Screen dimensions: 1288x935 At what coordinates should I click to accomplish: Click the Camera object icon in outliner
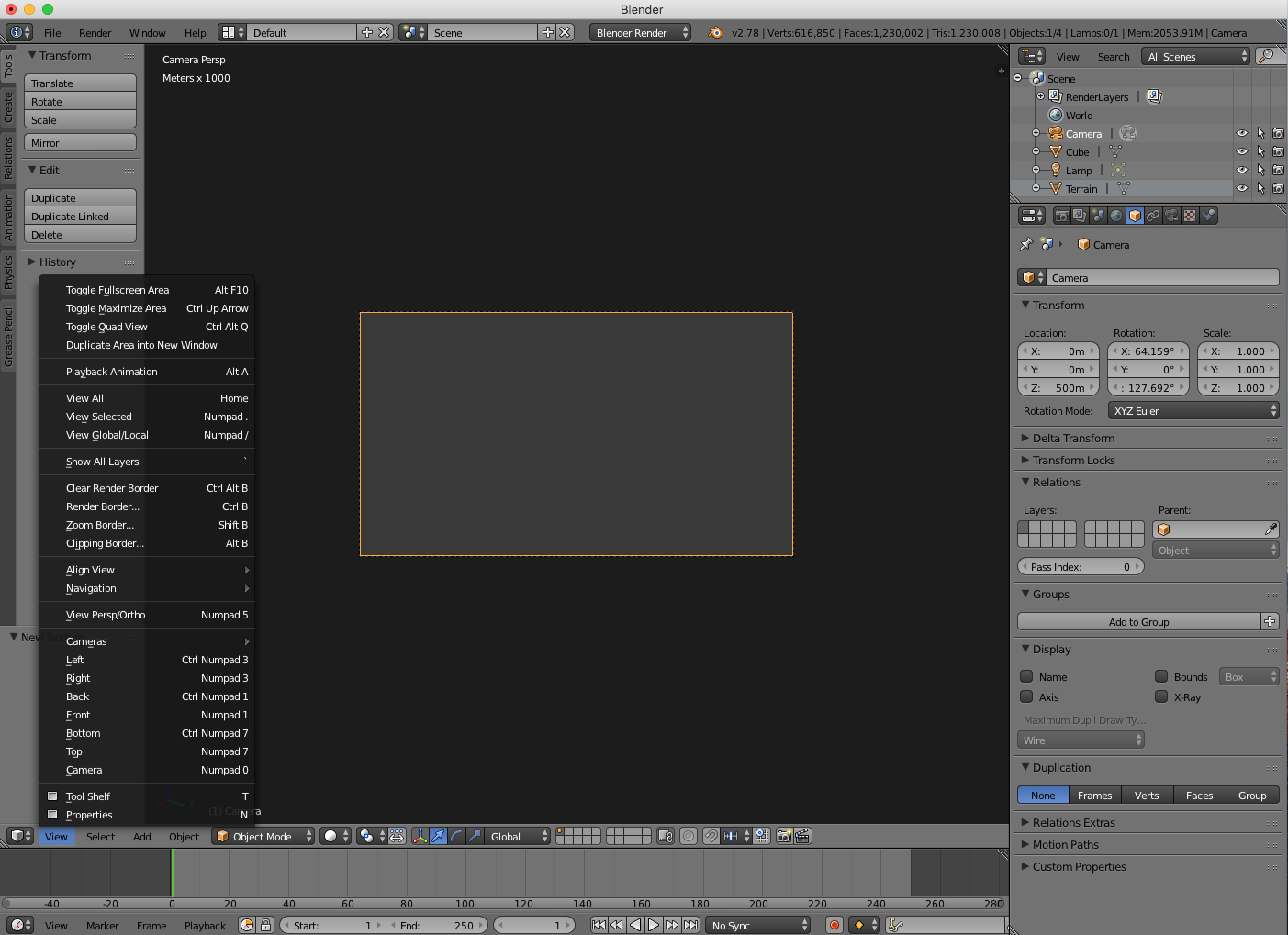pyautogui.click(x=1057, y=133)
